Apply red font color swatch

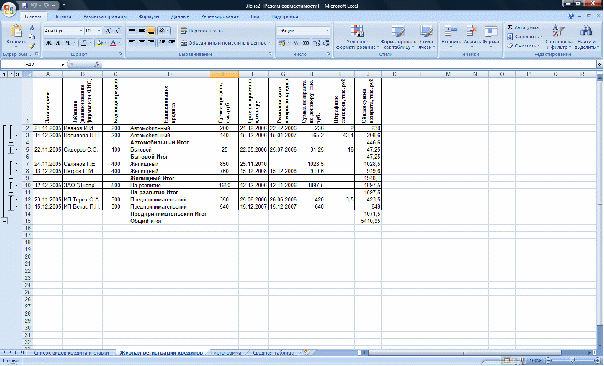[113, 43]
